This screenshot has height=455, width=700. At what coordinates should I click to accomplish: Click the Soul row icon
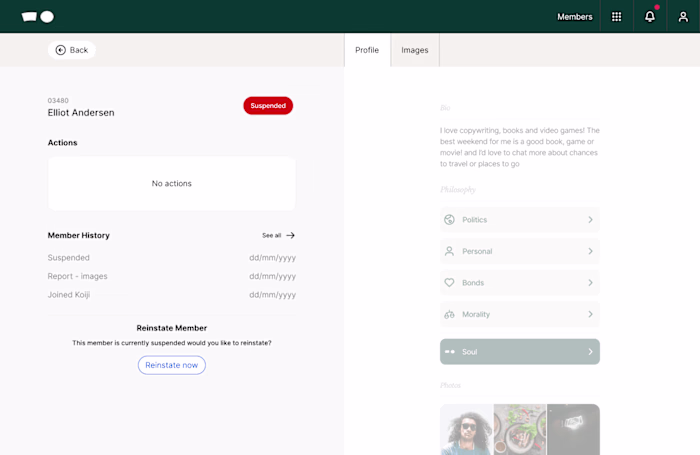pos(450,352)
